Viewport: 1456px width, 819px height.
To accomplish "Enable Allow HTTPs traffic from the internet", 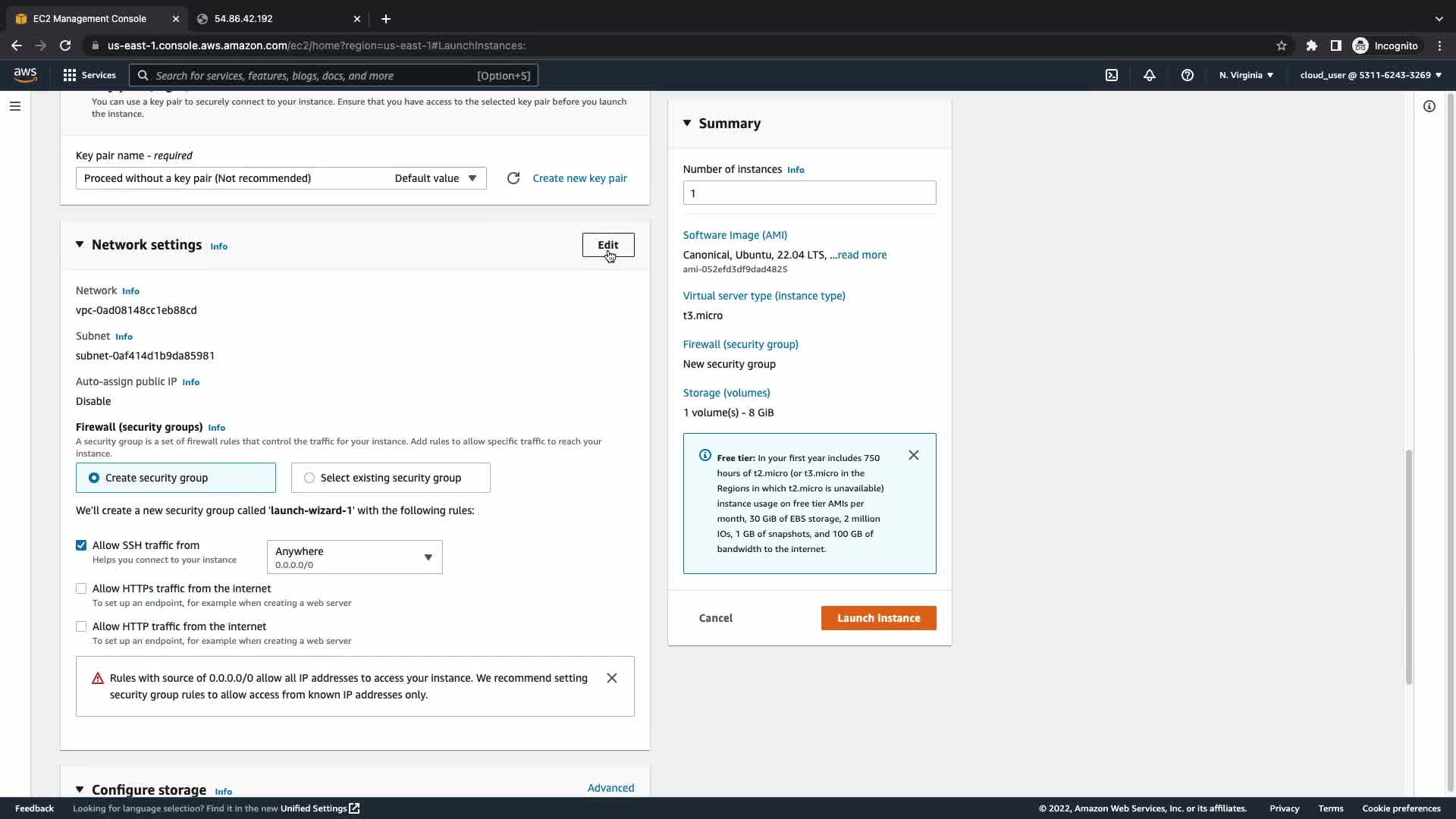I will point(81,588).
